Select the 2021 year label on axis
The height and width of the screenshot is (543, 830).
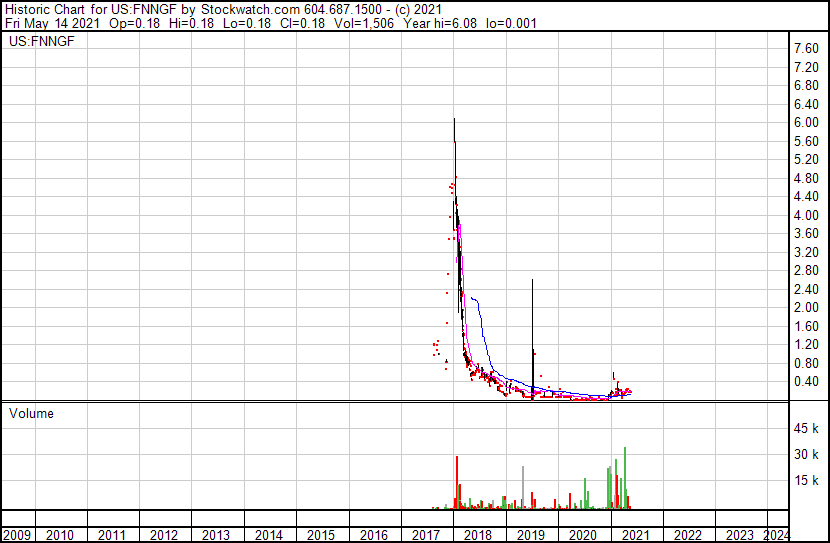pyautogui.click(x=635, y=535)
